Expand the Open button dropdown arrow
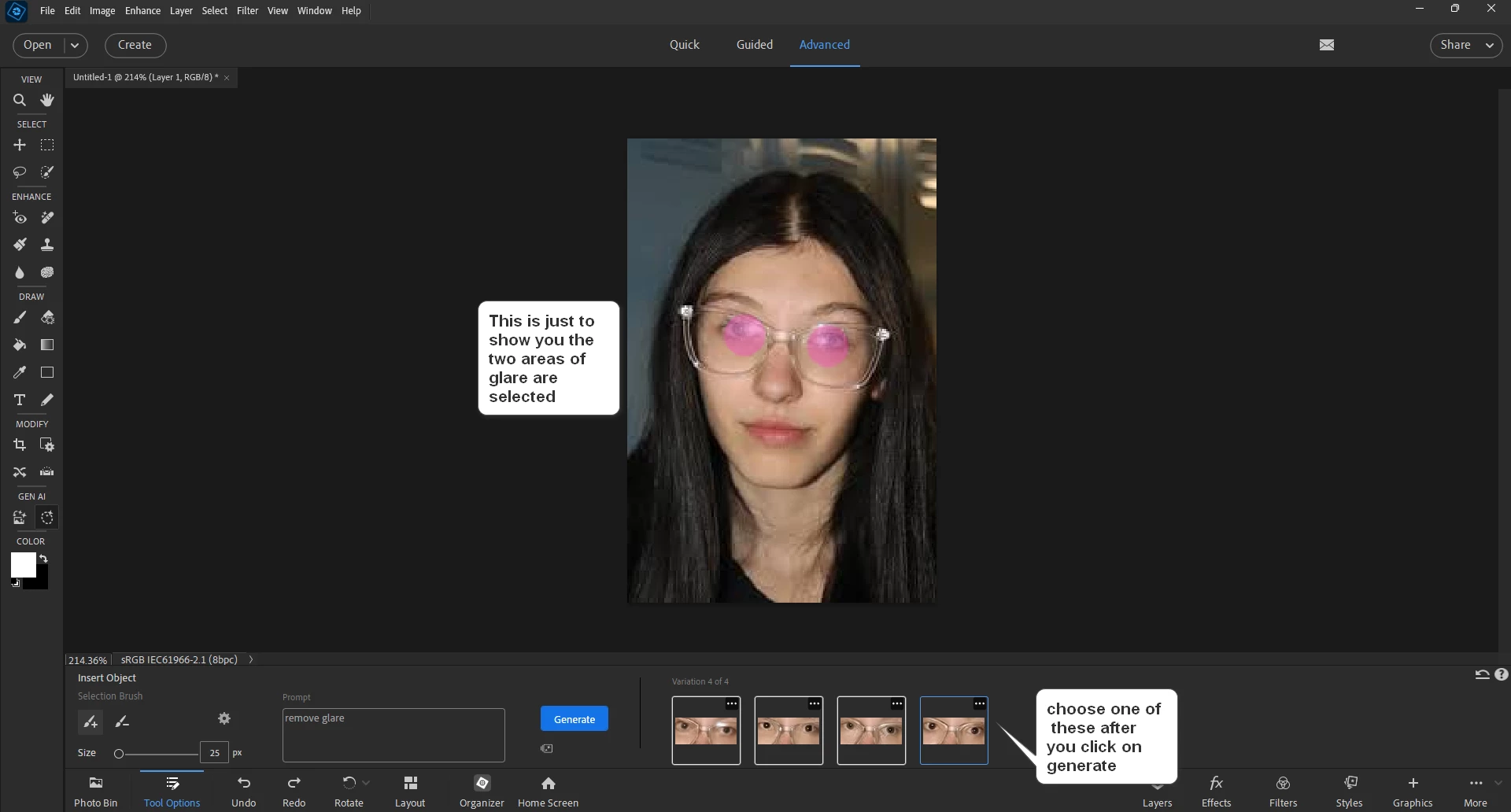The image size is (1511, 812). [x=75, y=46]
